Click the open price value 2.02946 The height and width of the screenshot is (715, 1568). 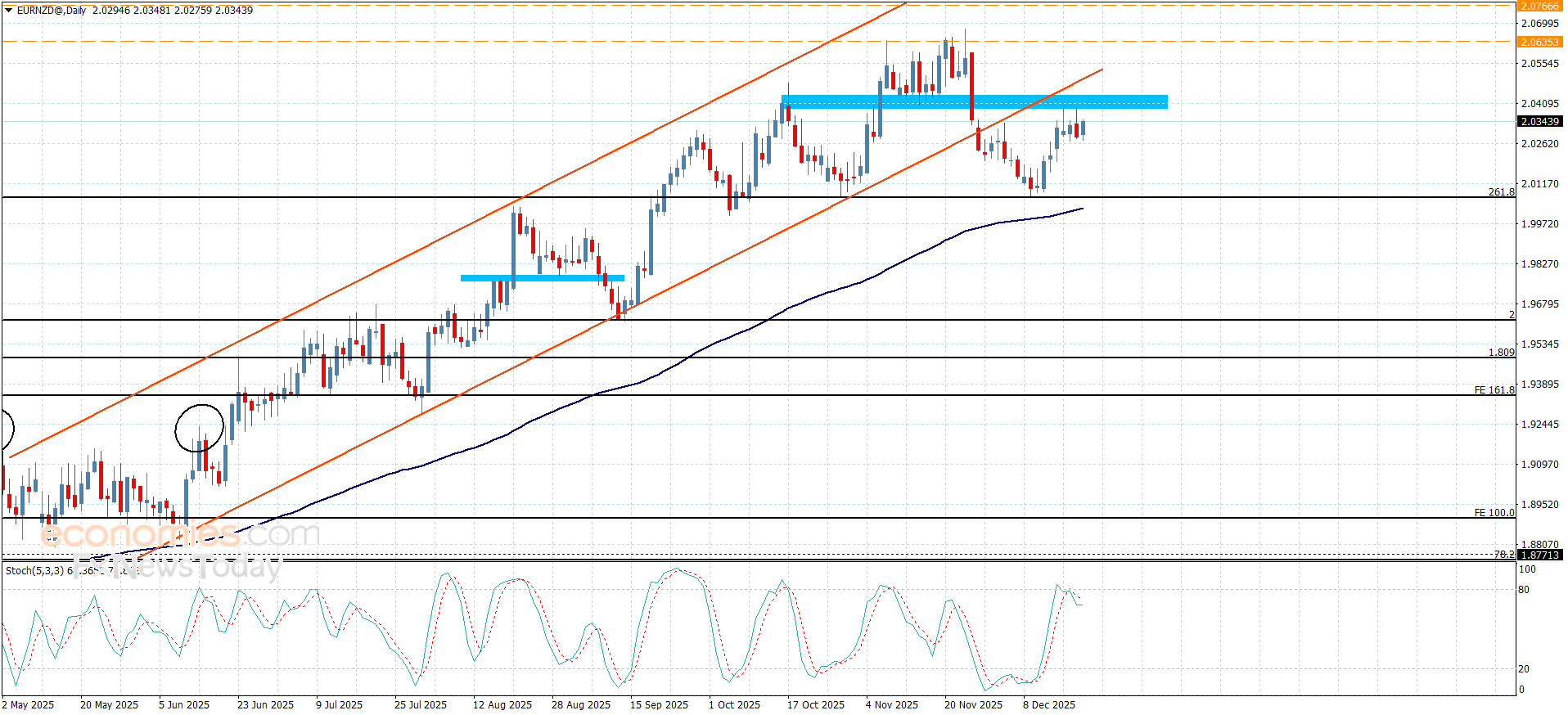click(110, 11)
